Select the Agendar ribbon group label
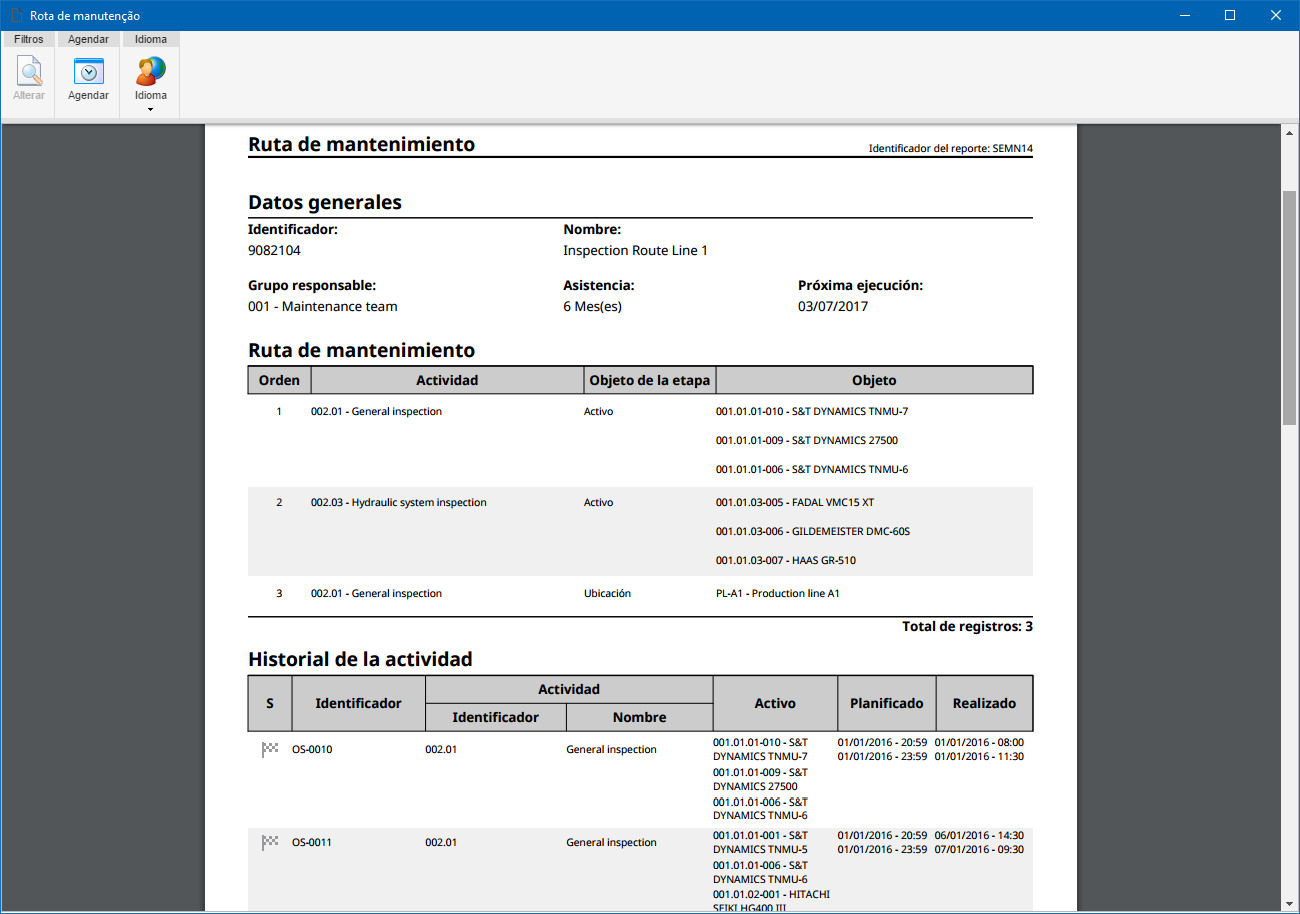Image resolution: width=1300 pixels, height=914 pixels. (x=88, y=39)
